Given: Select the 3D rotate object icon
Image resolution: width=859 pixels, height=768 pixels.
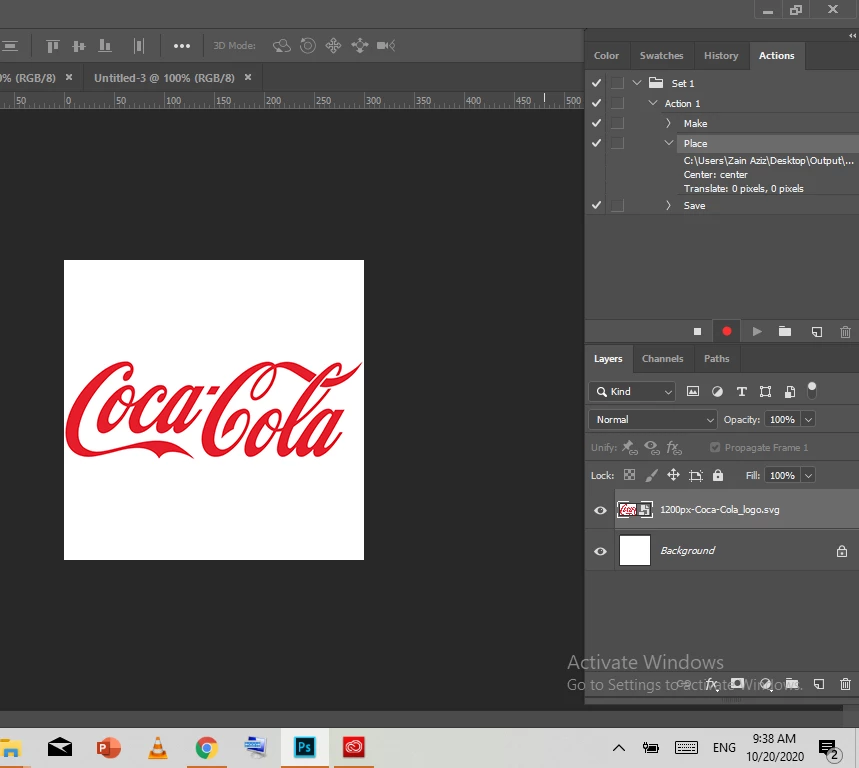Looking at the screenshot, I should (x=282, y=45).
